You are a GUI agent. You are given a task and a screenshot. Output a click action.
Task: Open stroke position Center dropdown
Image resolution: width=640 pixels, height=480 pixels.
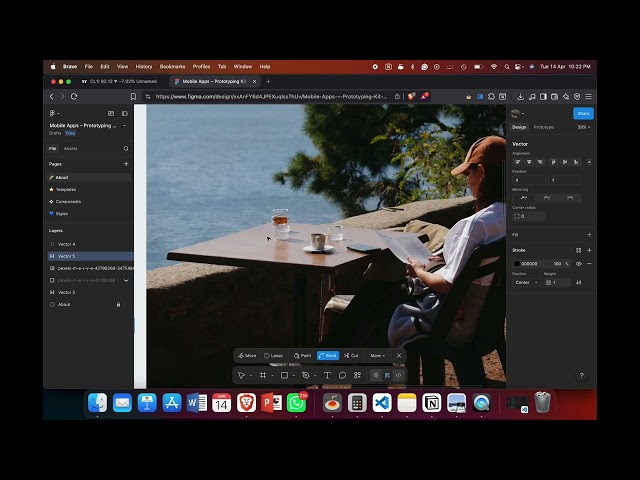click(x=527, y=282)
